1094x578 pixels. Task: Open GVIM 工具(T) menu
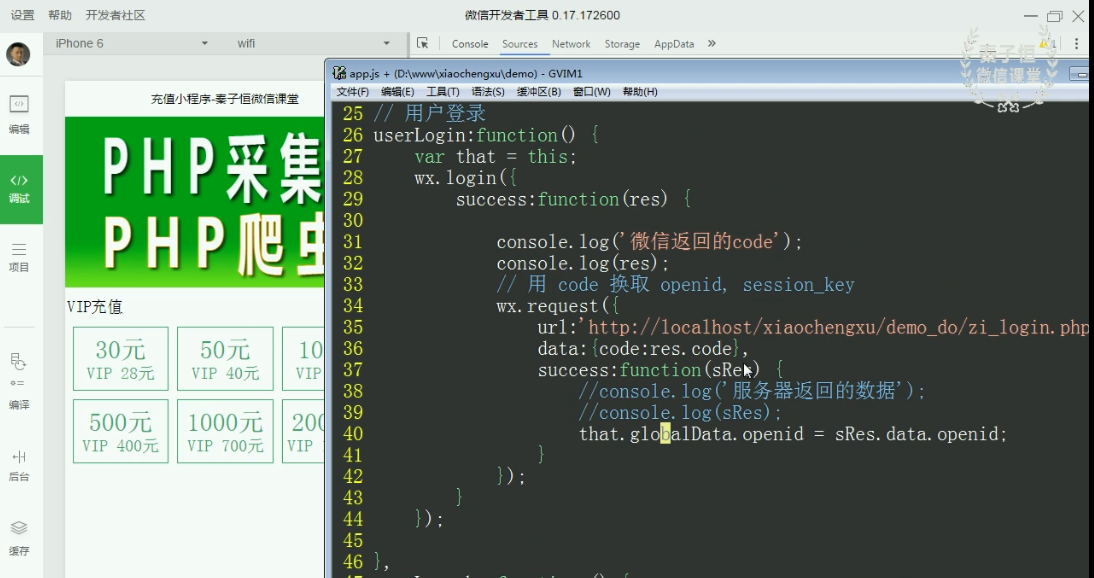[442, 92]
